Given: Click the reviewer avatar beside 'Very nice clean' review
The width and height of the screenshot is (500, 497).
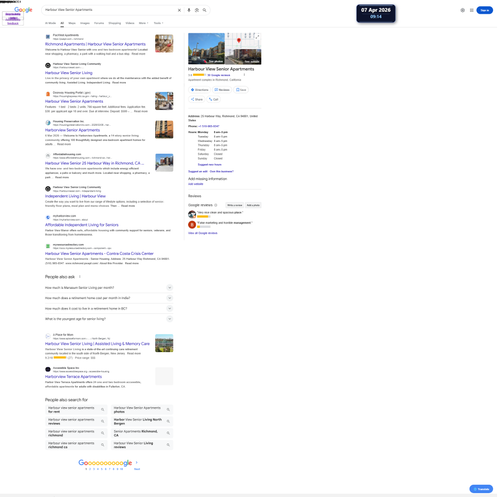Looking at the screenshot, I should tap(192, 214).
